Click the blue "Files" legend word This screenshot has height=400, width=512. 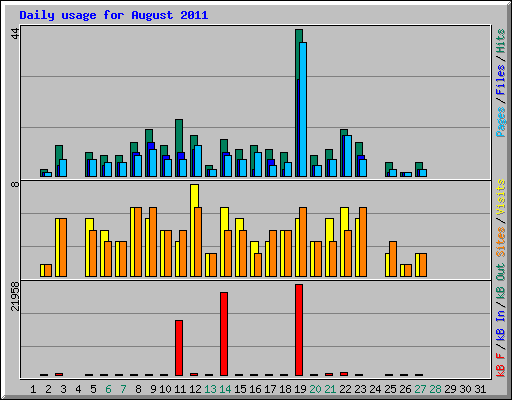[x=500, y=80]
